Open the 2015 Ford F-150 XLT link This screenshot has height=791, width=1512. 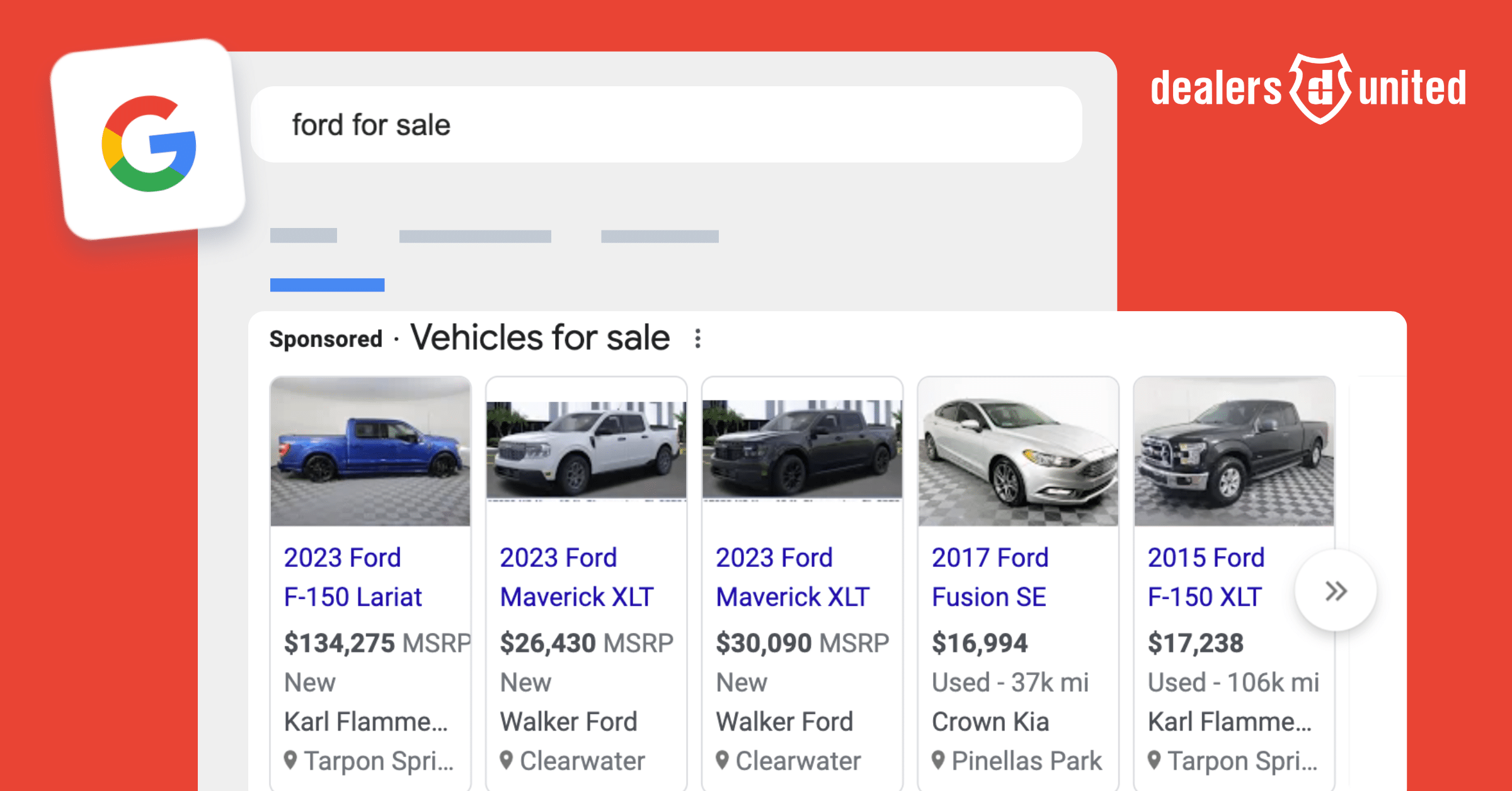1206,577
